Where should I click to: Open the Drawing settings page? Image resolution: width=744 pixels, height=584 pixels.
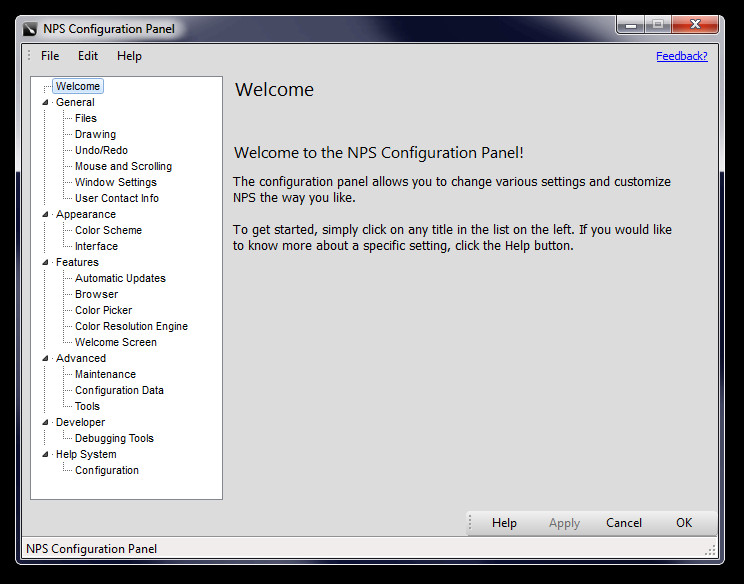click(x=95, y=134)
